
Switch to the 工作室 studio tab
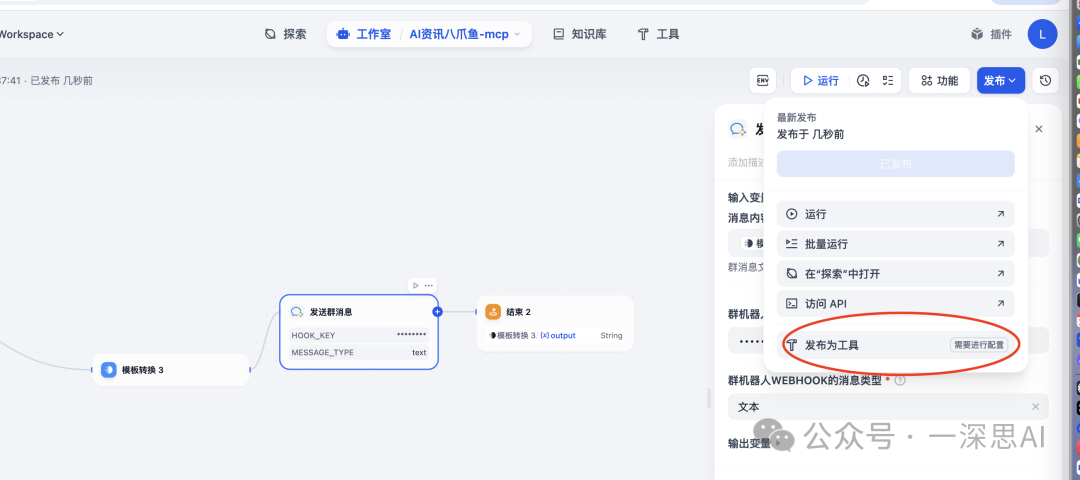tap(364, 34)
